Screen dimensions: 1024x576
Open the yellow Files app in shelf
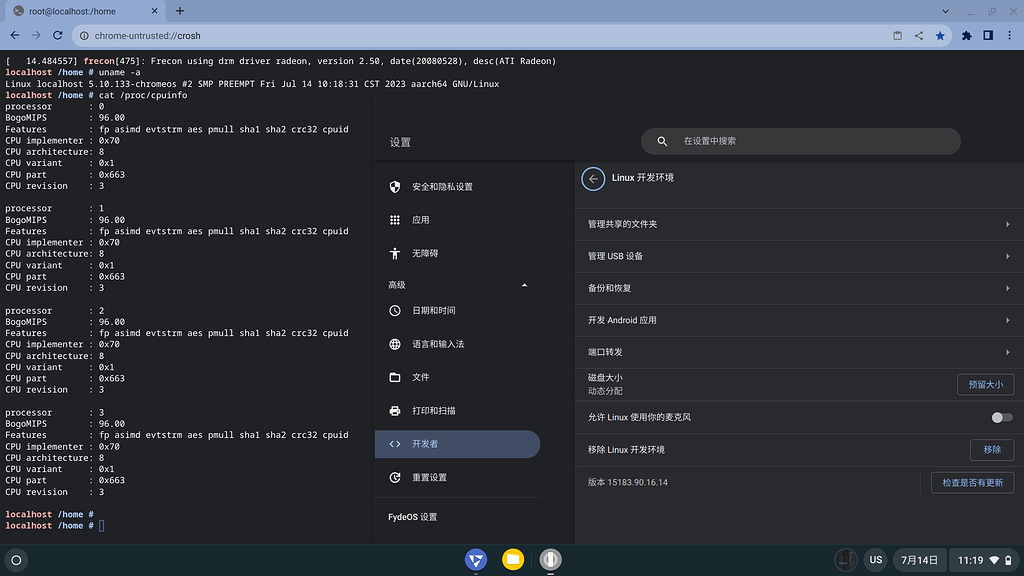click(x=513, y=559)
